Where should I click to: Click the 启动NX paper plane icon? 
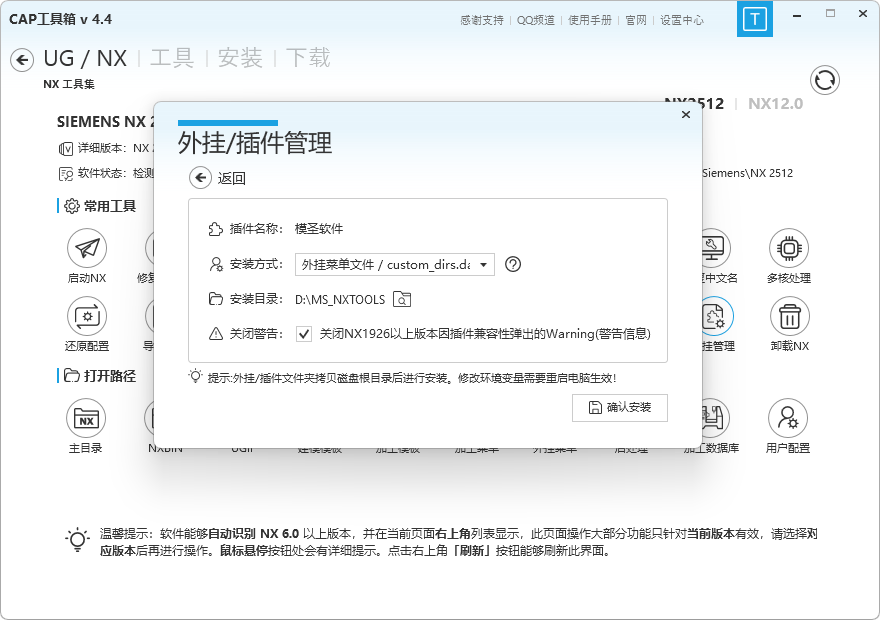87,248
